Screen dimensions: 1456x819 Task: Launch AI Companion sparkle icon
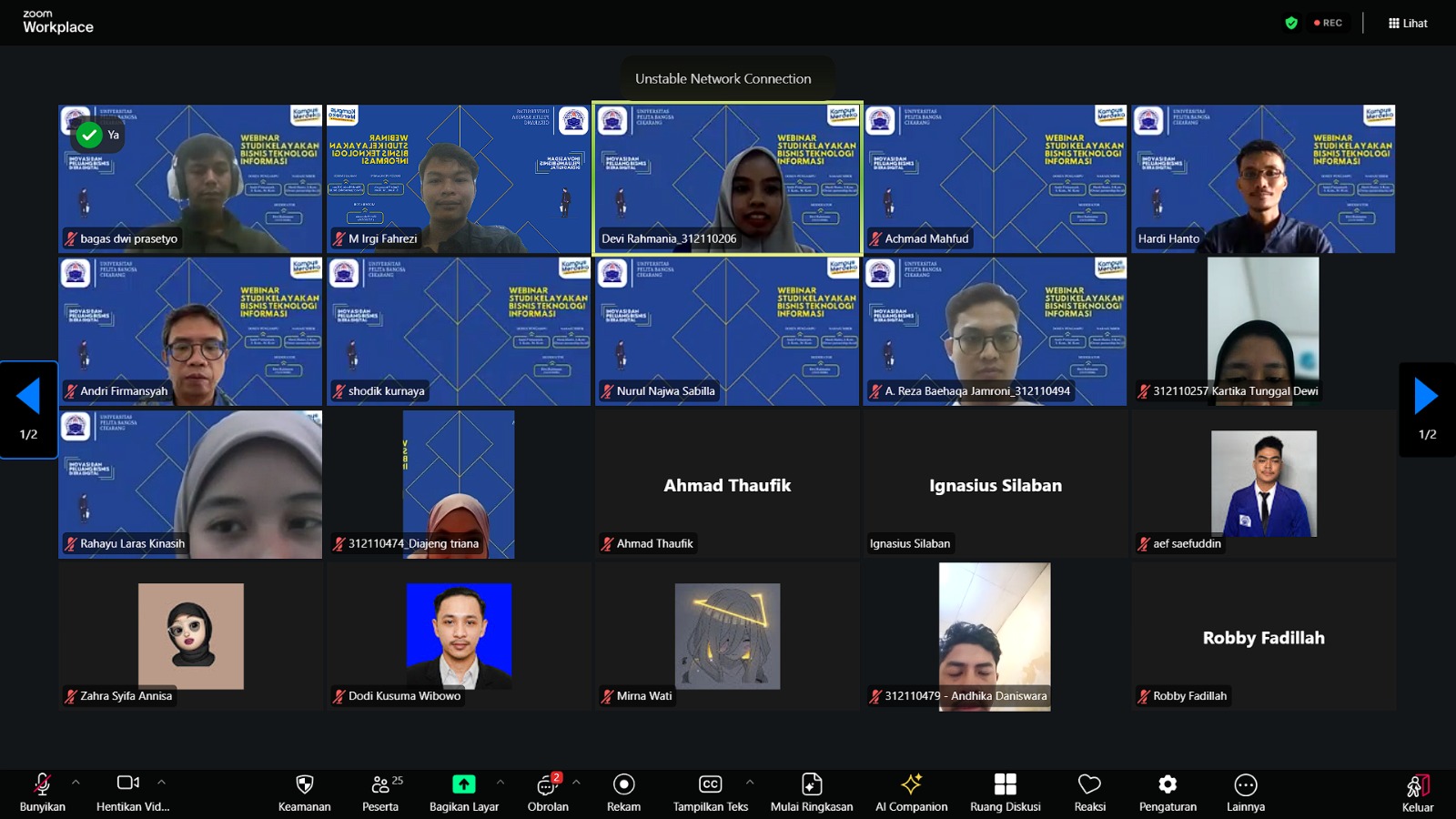pyautogui.click(x=911, y=784)
